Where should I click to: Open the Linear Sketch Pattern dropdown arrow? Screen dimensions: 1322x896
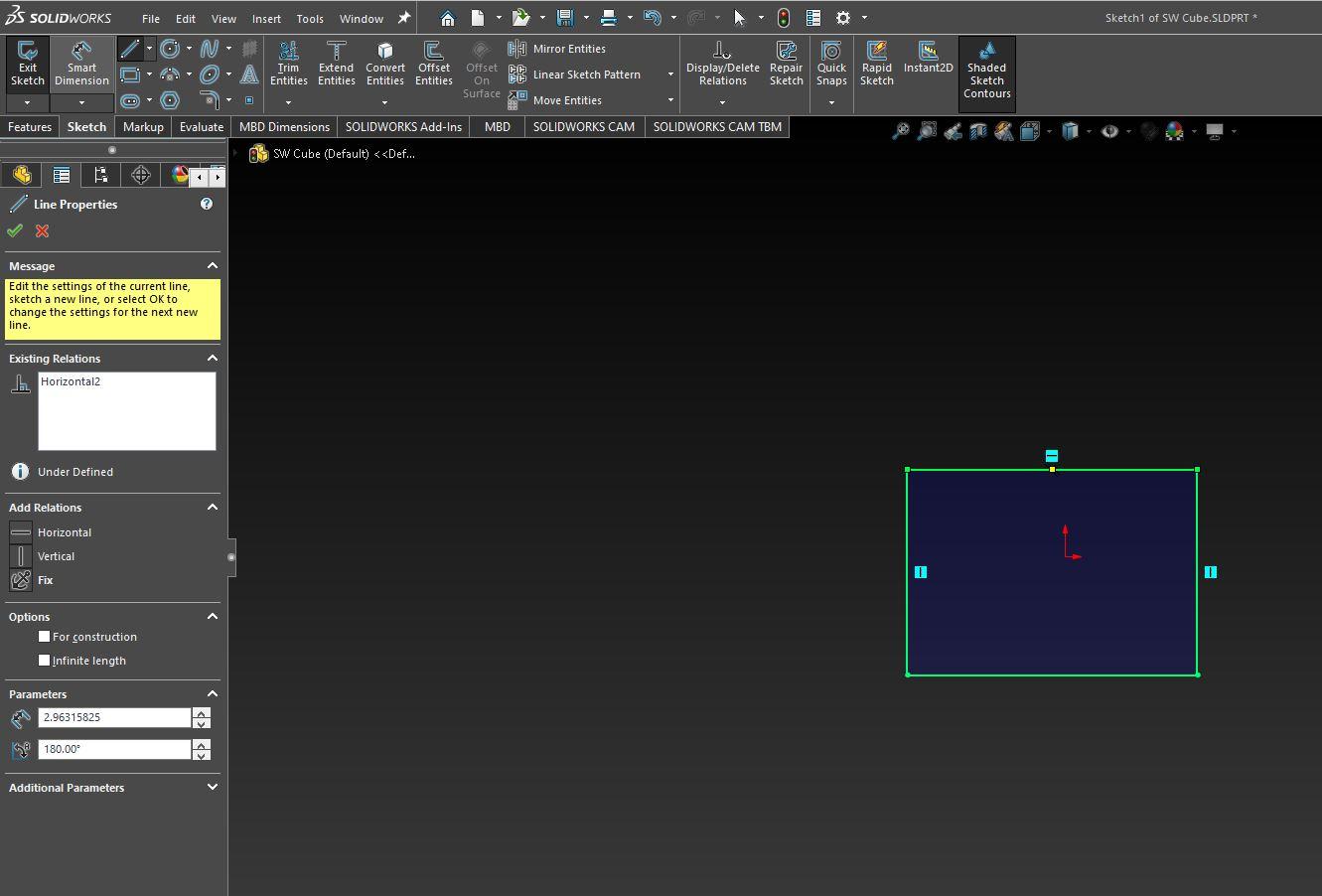[670, 75]
